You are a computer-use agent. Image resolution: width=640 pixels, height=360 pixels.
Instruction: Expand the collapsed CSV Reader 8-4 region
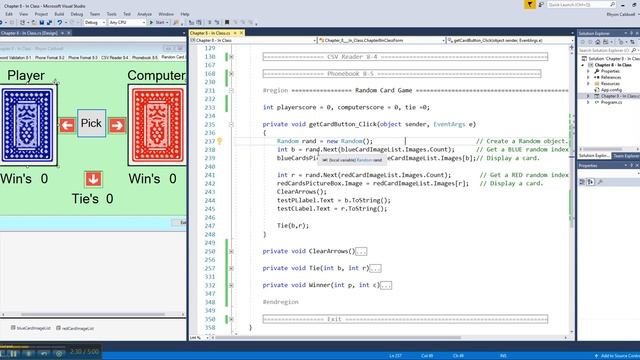point(231,57)
